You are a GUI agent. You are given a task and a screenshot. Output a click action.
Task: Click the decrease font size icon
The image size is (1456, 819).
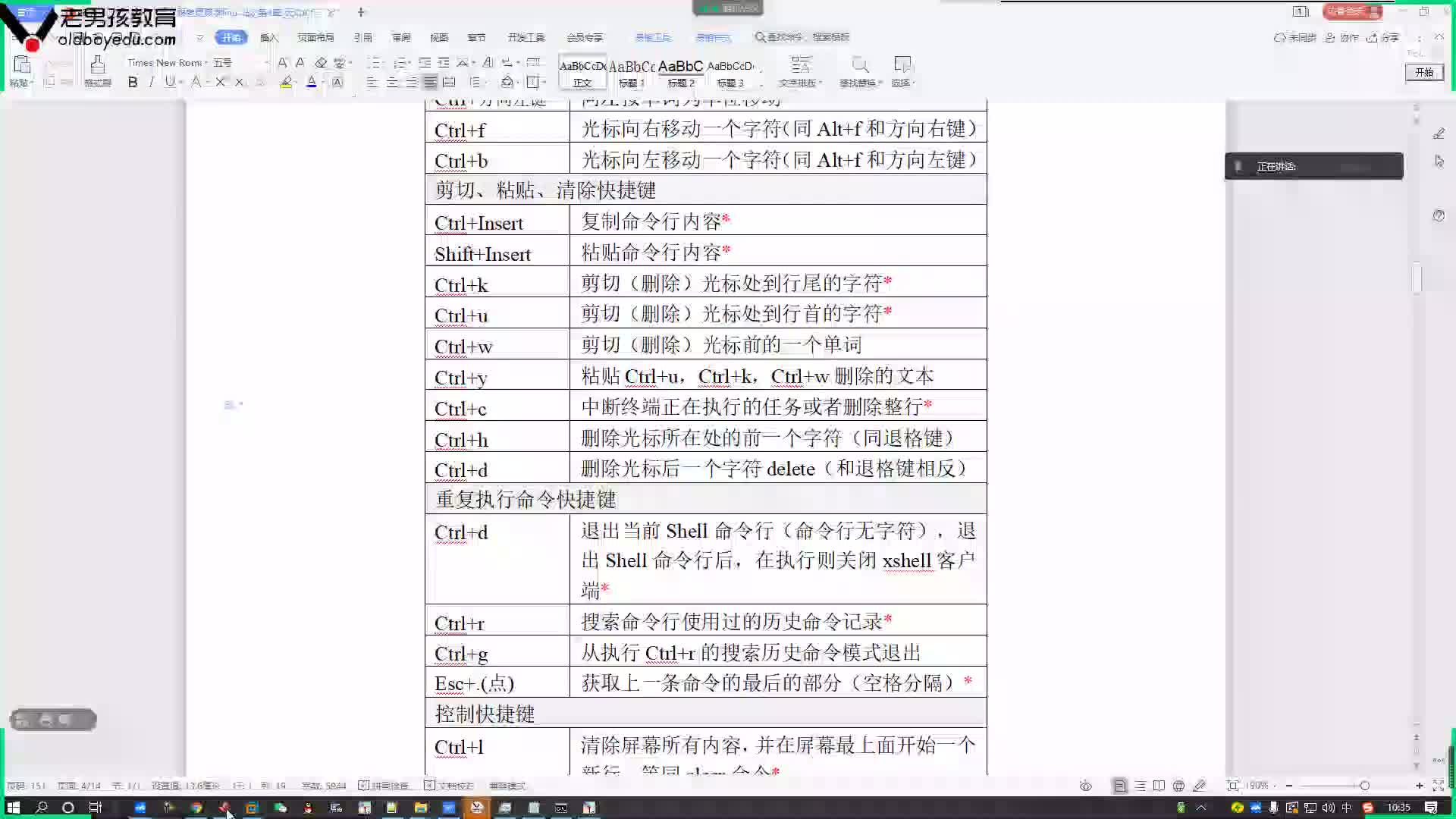[300, 62]
